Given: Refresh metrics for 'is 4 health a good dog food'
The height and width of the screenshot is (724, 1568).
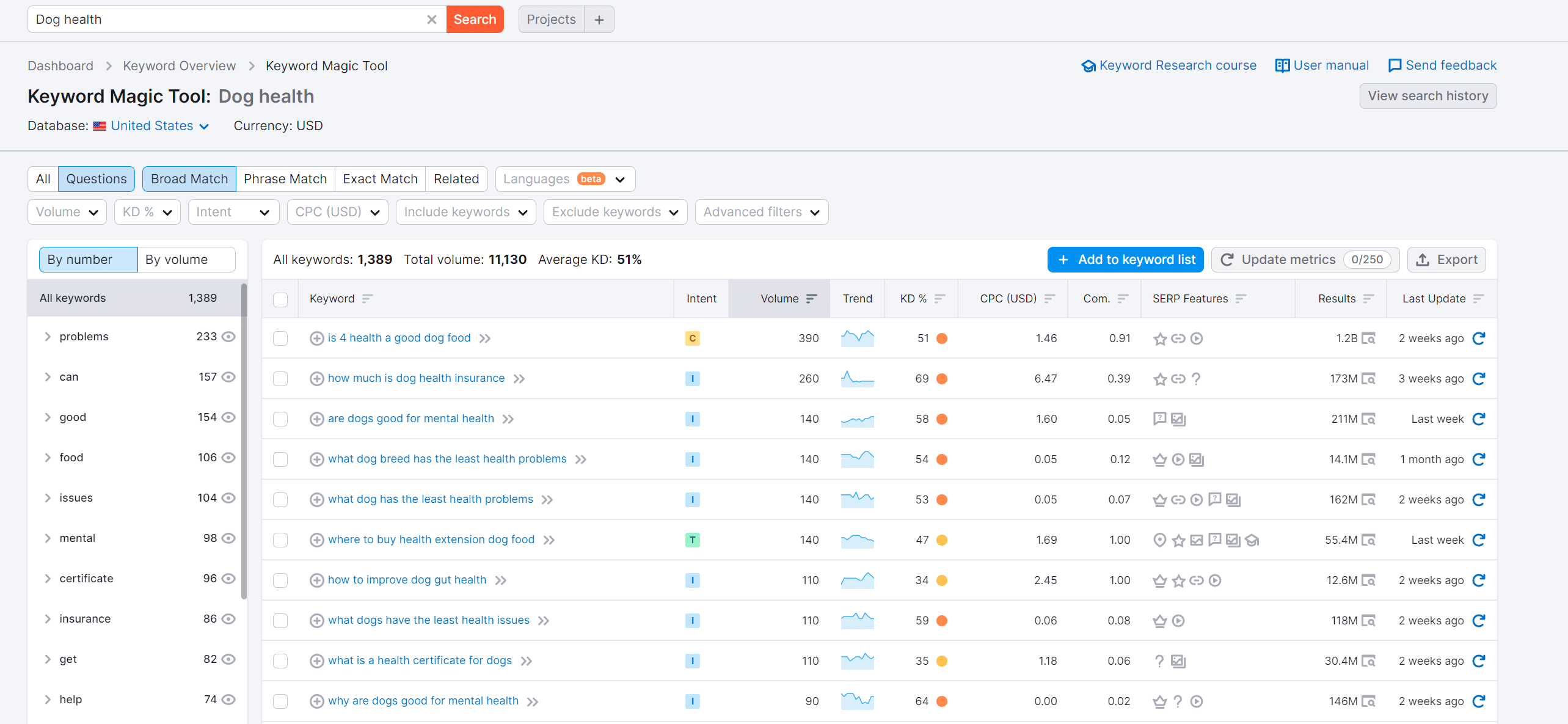Looking at the screenshot, I should (1479, 338).
